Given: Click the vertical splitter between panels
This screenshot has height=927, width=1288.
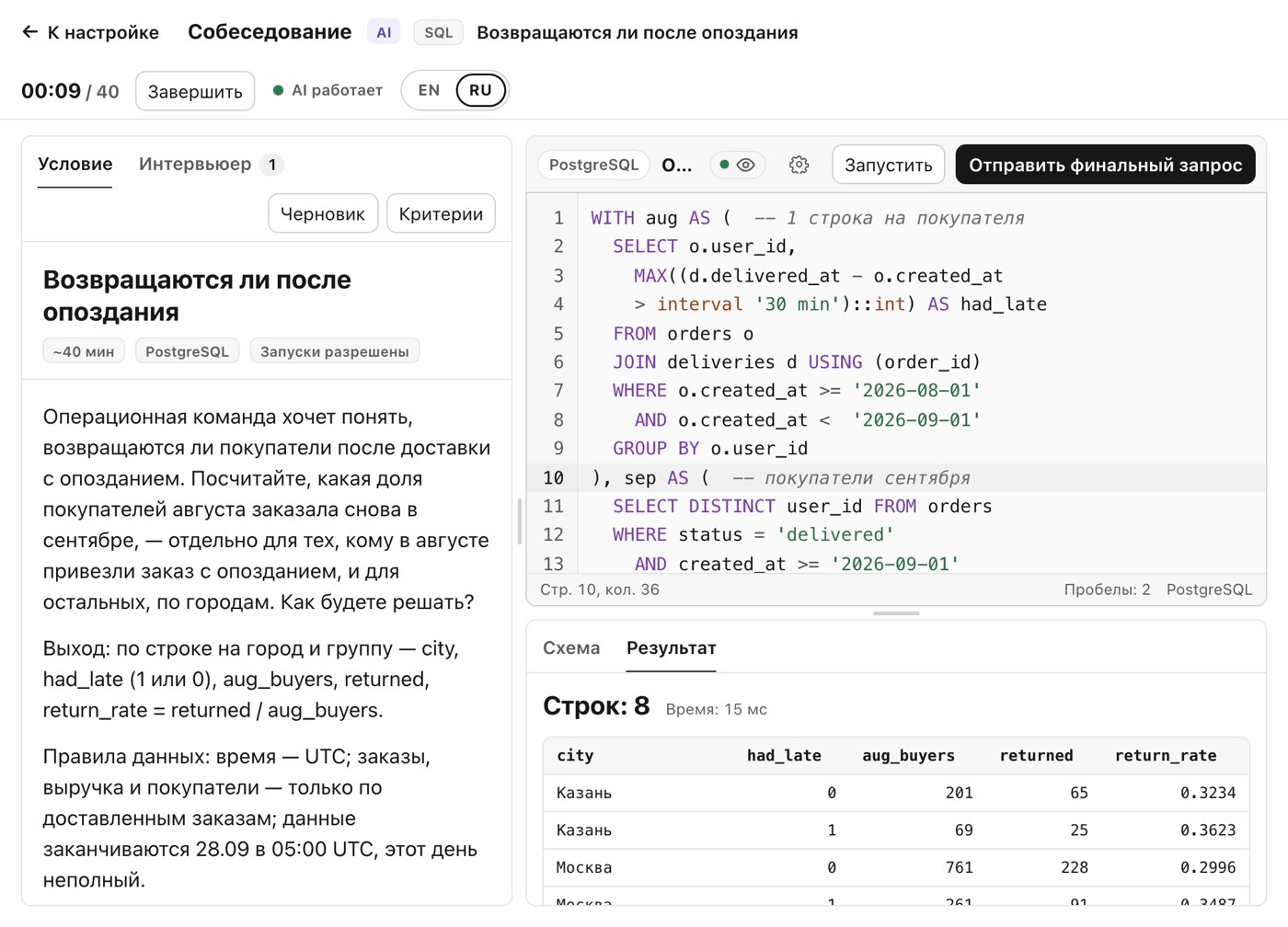Looking at the screenshot, I should pos(519,521).
